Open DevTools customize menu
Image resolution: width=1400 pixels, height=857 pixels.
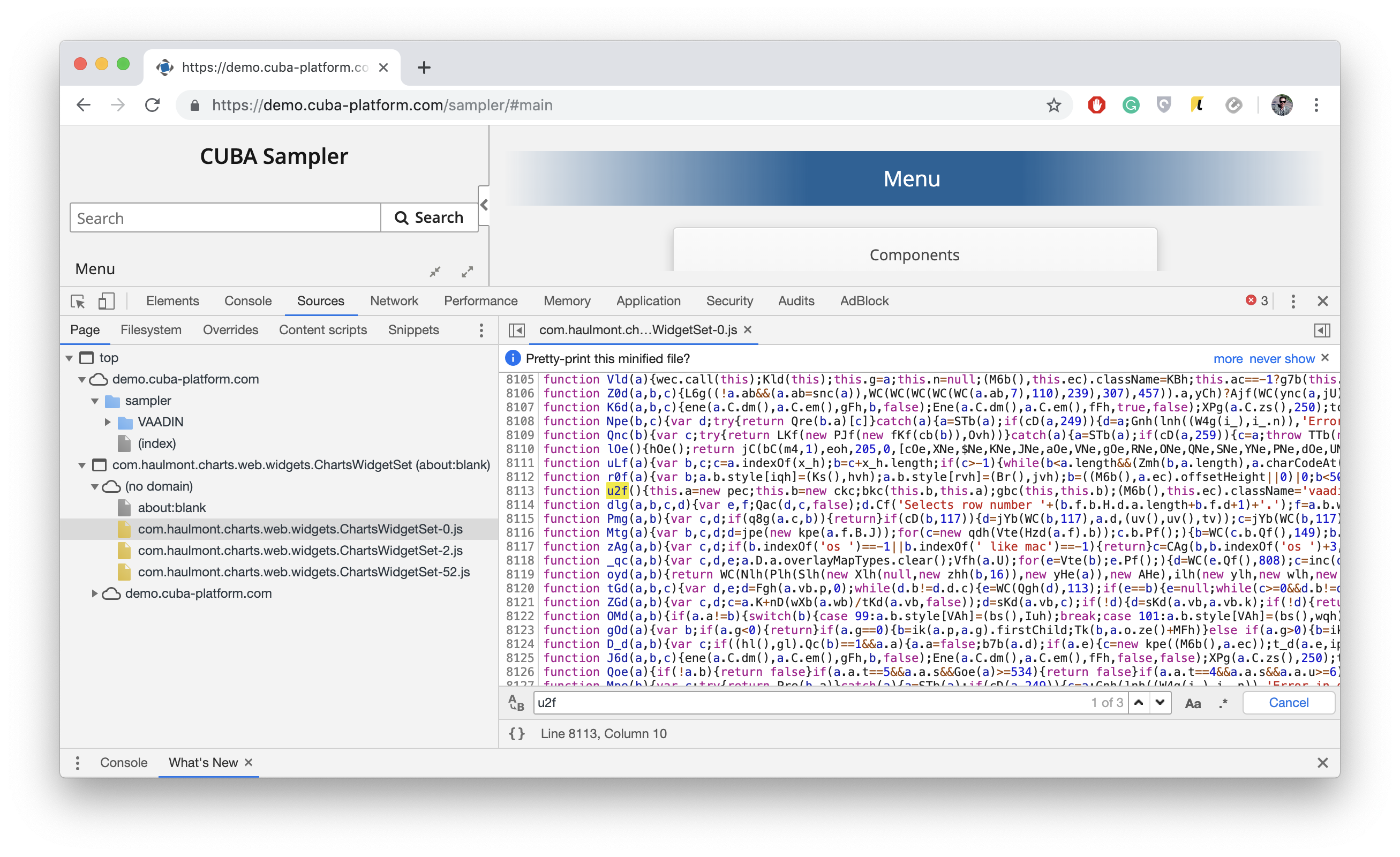pos(1292,301)
